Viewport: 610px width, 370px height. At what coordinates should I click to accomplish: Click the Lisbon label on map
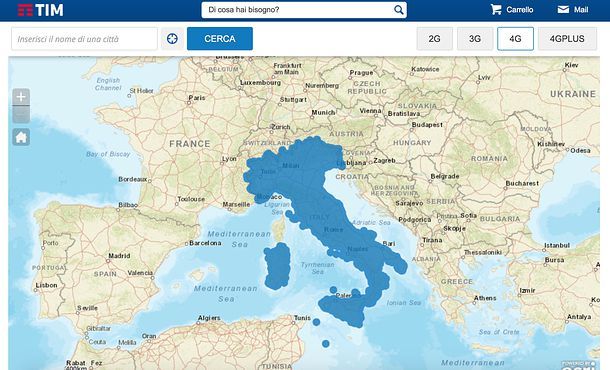[x=46, y=285]
